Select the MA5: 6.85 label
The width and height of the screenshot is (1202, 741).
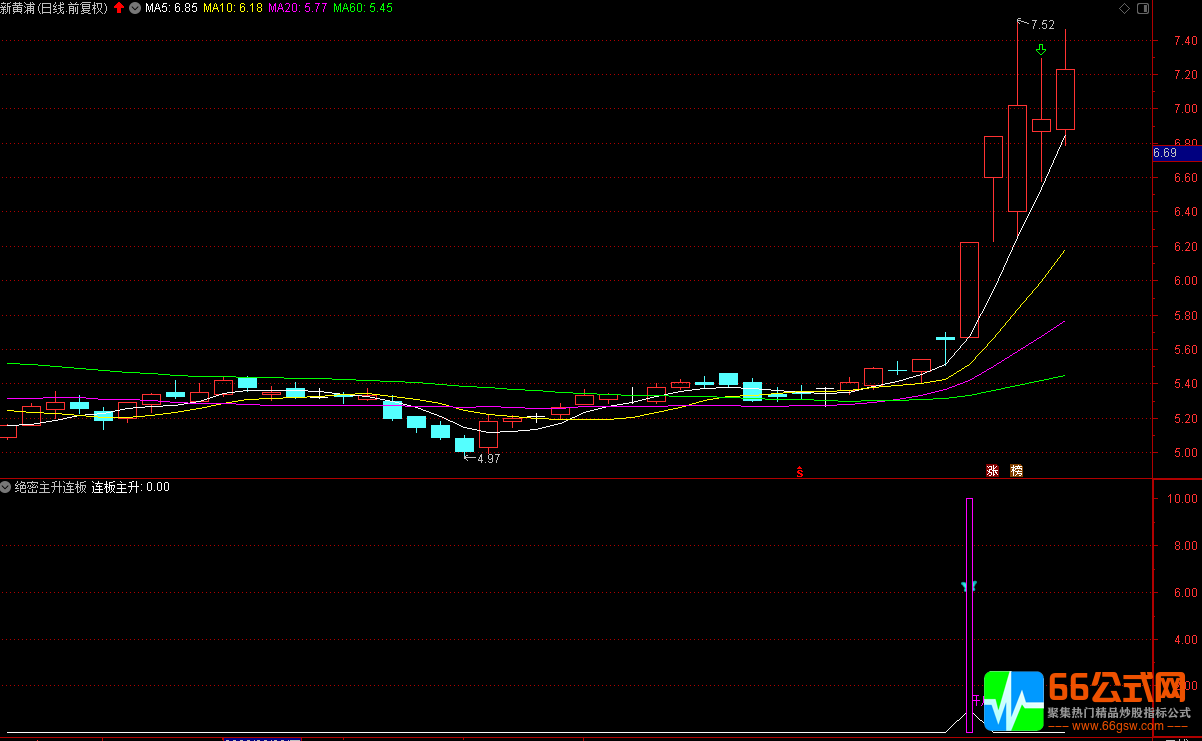coord(171,8)
